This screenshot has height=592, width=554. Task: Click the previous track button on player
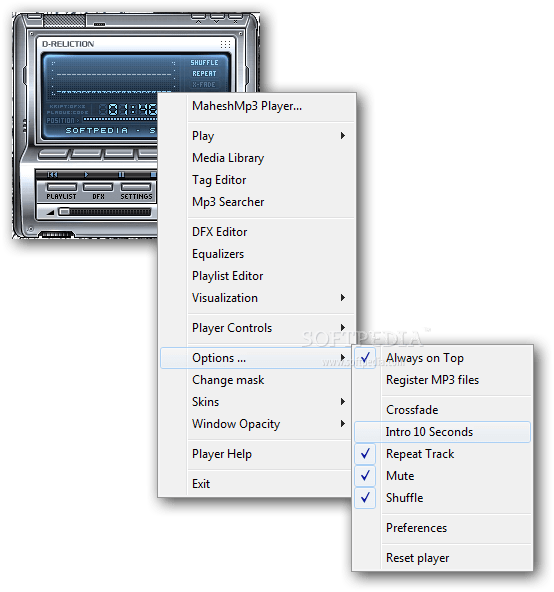point(52,174)
